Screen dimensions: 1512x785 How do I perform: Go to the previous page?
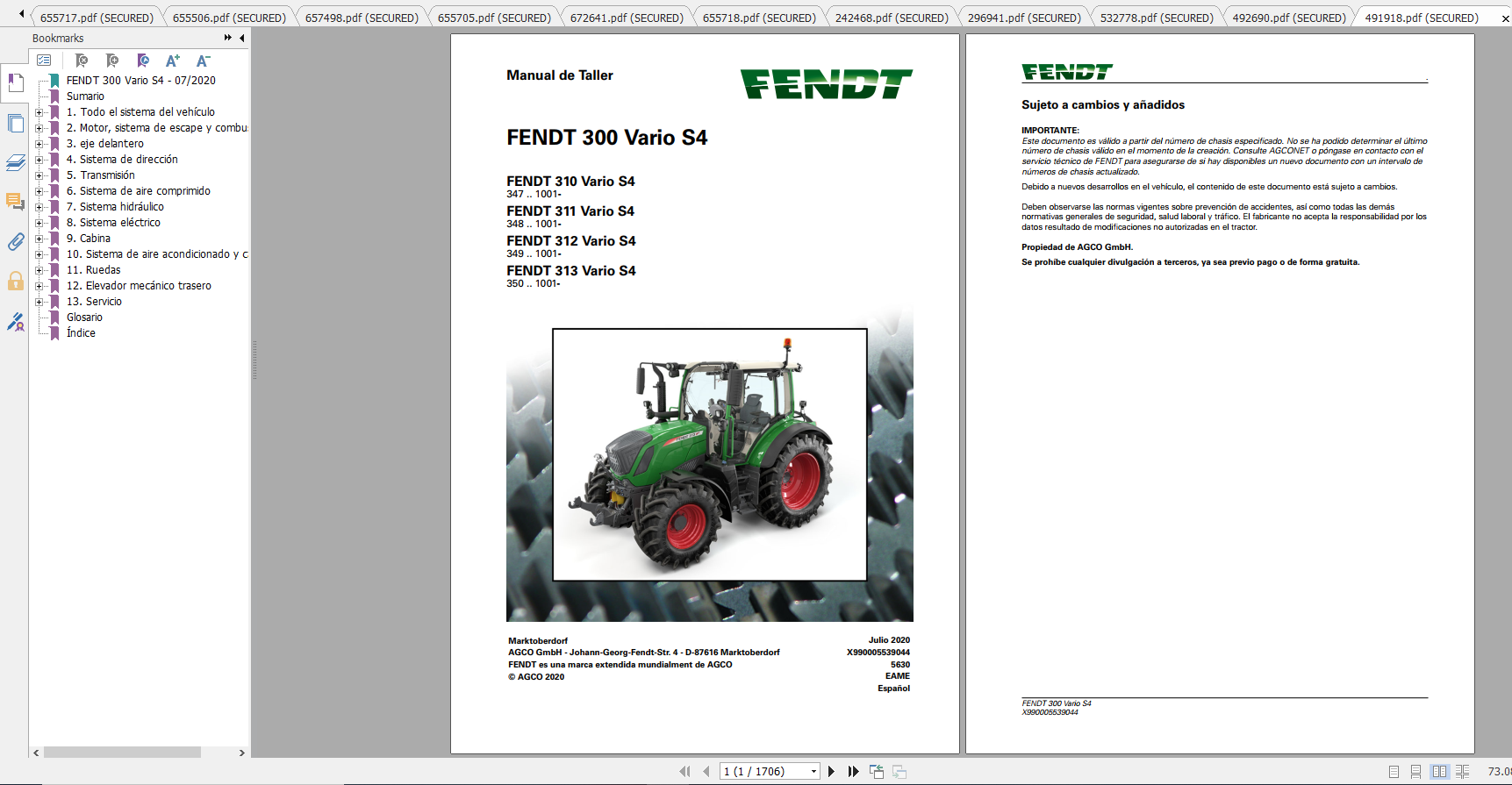(706, 772)
